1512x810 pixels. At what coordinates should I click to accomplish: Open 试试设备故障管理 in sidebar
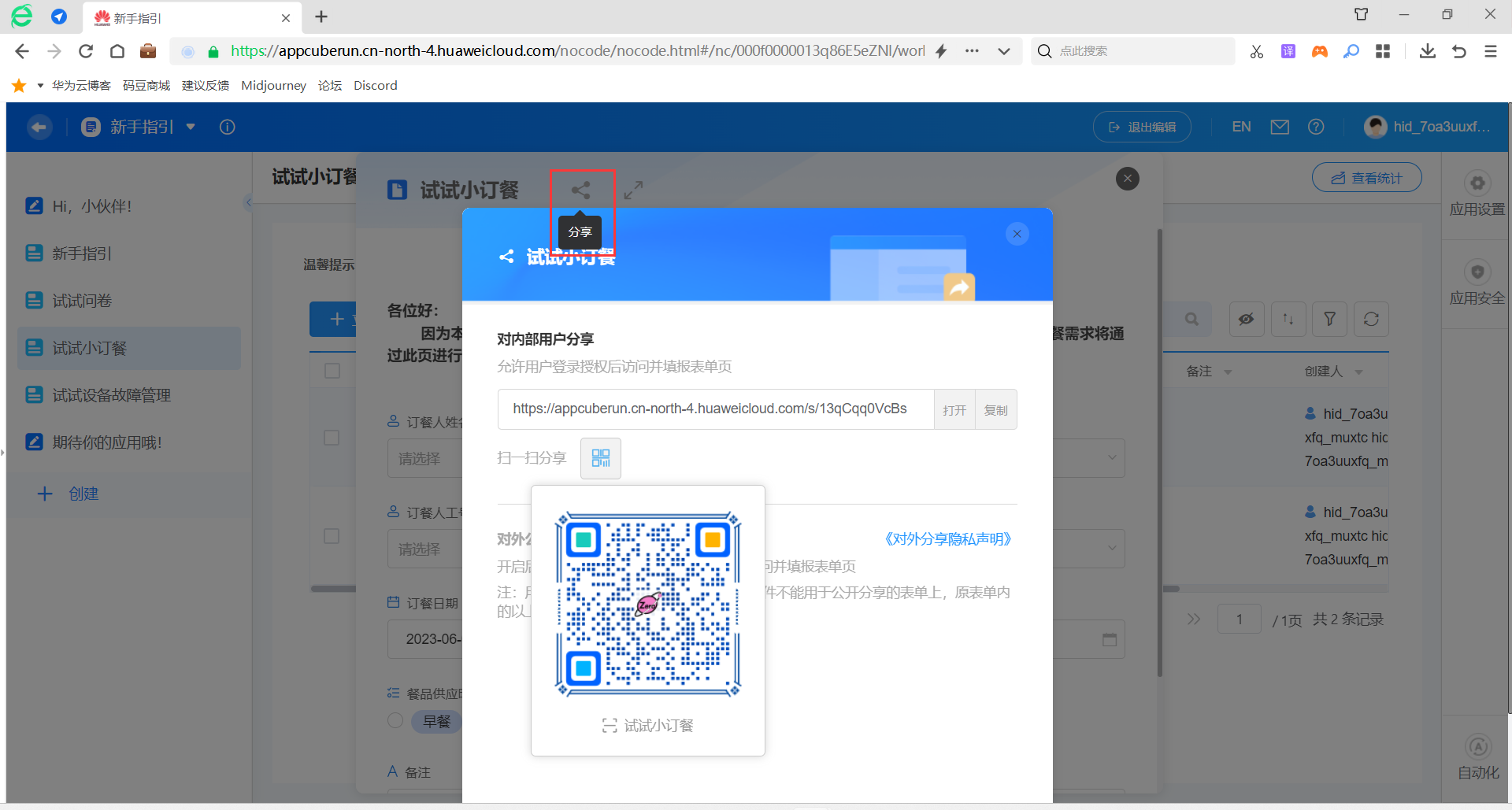pyautogui.click(x=129, y=395)
